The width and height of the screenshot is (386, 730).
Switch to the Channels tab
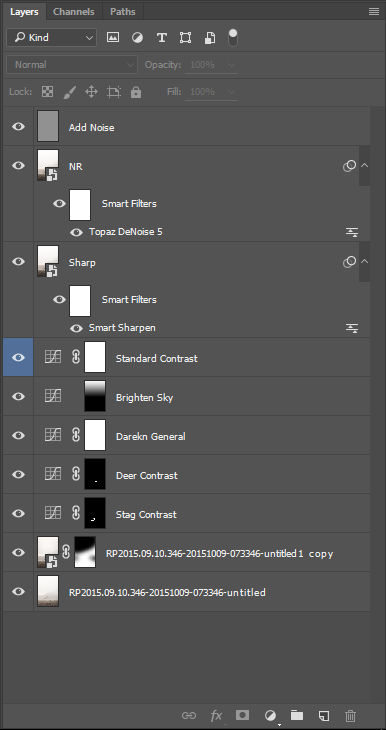(74, 12)
